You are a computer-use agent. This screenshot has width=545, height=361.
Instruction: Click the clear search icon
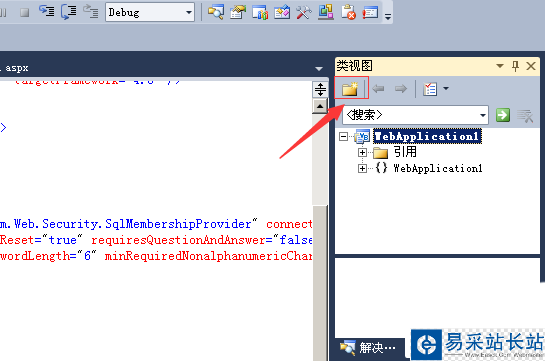(x=525, y=115)
